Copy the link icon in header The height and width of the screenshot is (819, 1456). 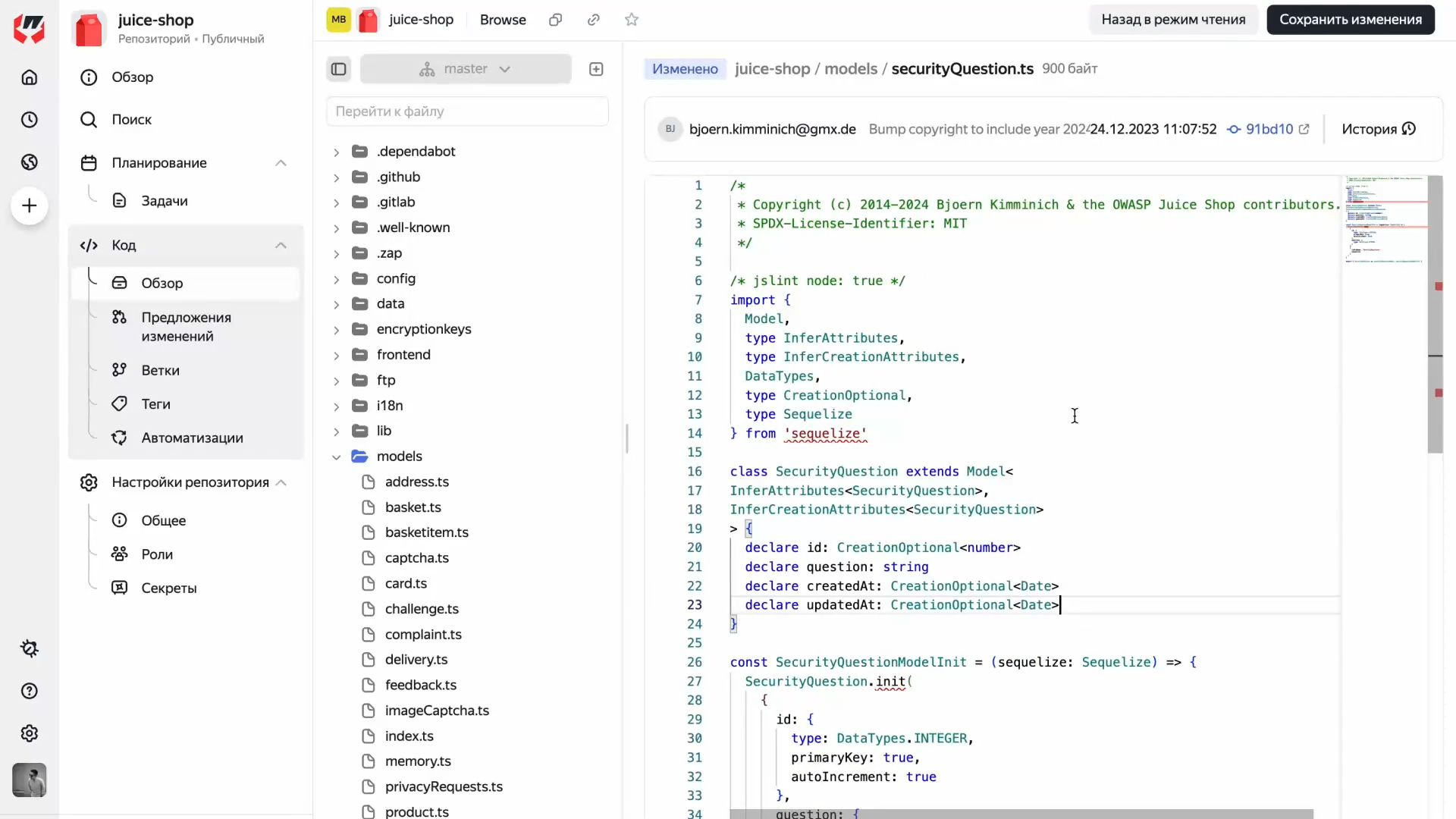click(594, 20)
